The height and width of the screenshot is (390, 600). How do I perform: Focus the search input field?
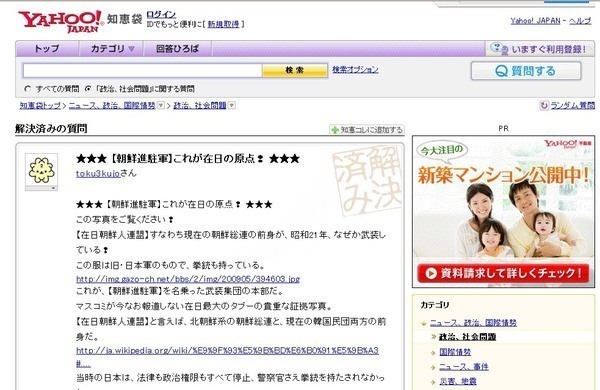point(142,70)
